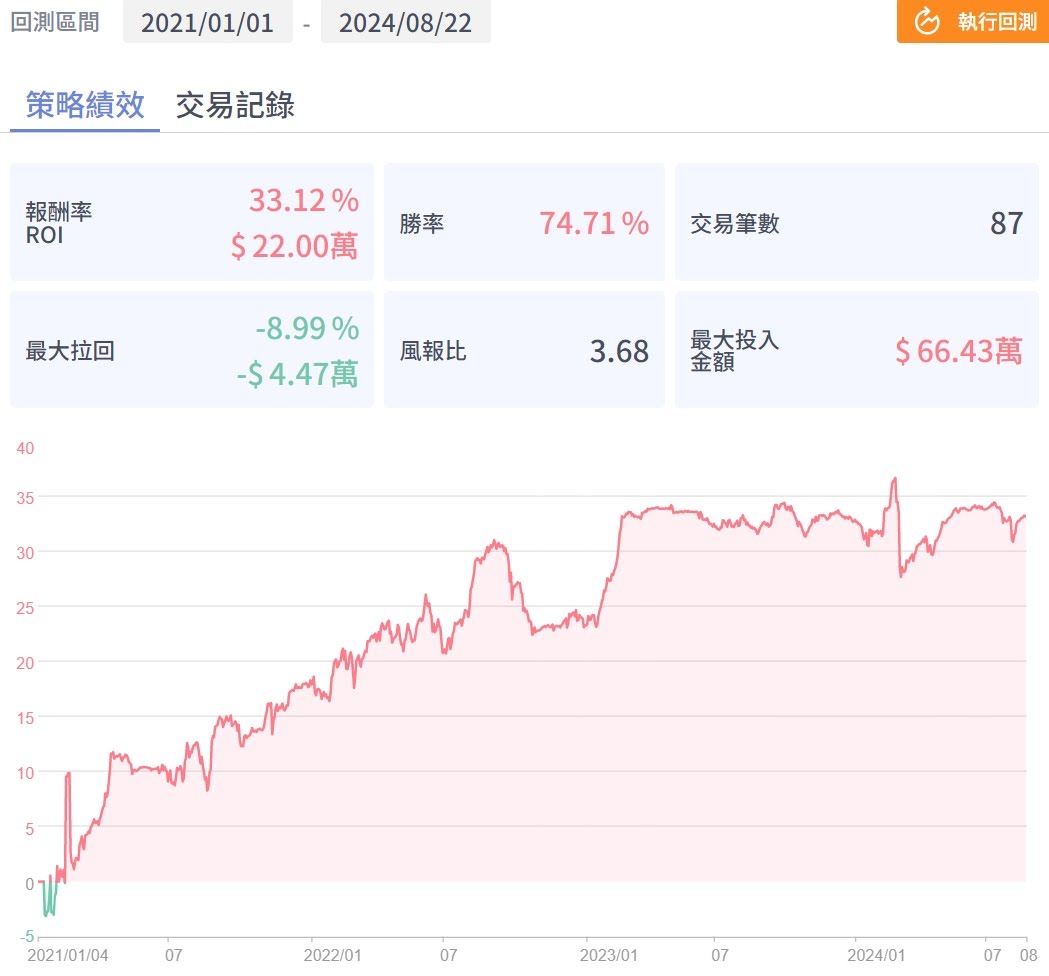Open the end date 2024/08/22 field
Screen dimensions: 1049x976
coord(405,22)
